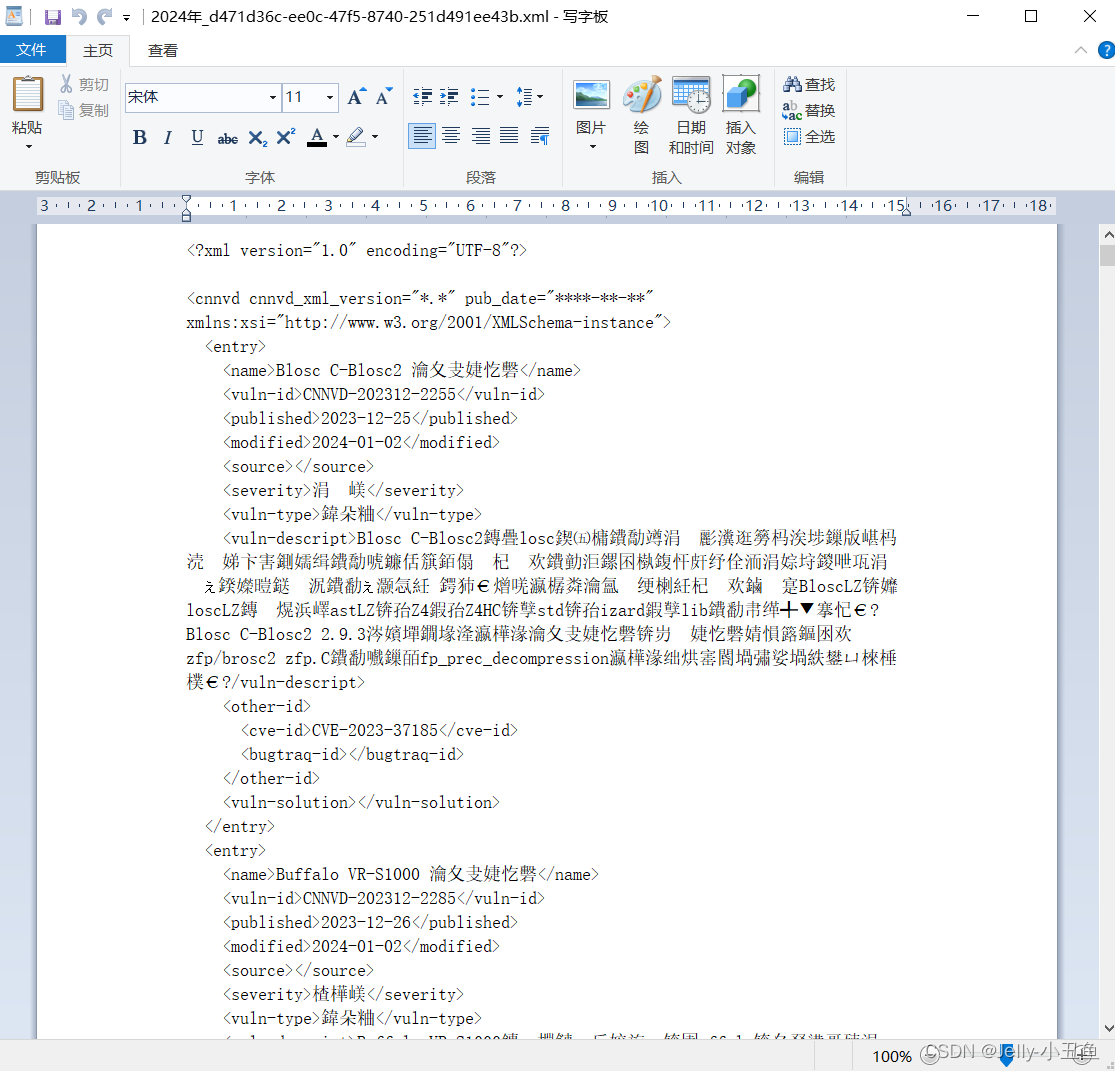The width and height of the screenshot is (1115, 1071).
Task: Align text left
Action: 422,135
